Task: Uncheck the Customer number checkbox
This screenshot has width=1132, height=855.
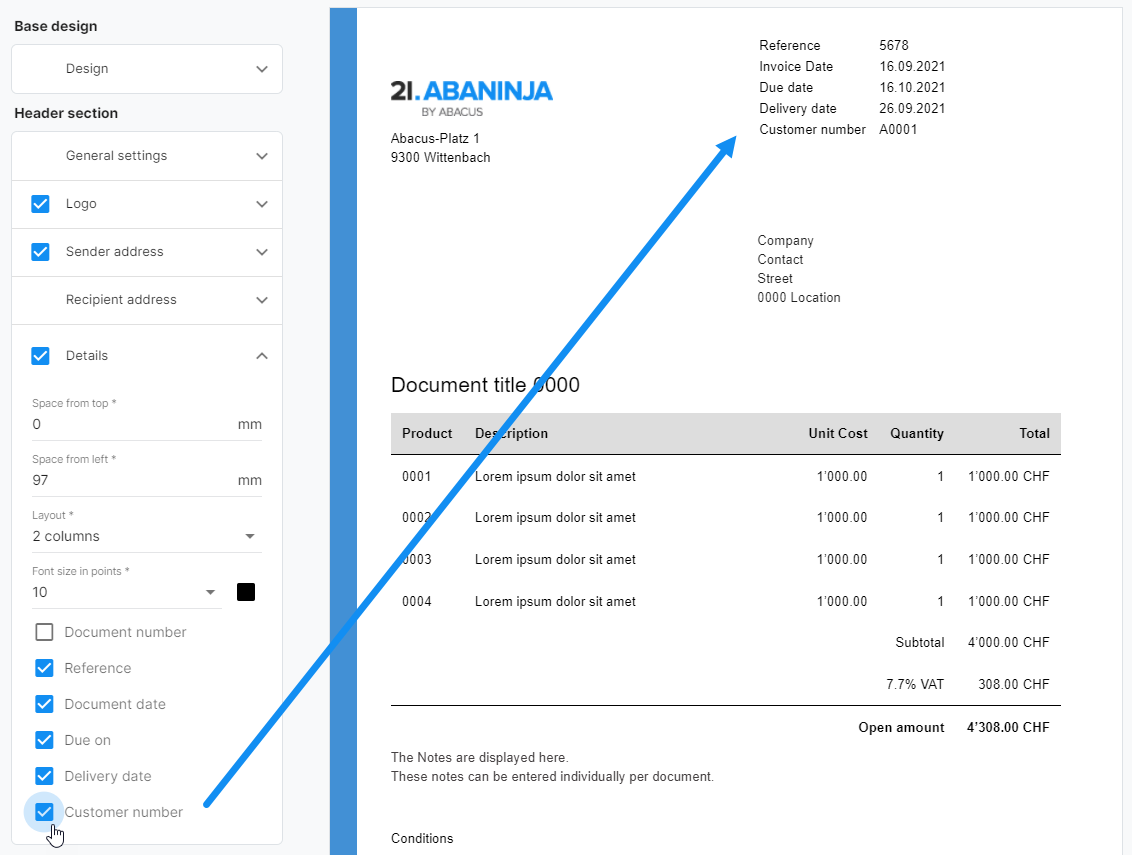Action: click(44, 812)
